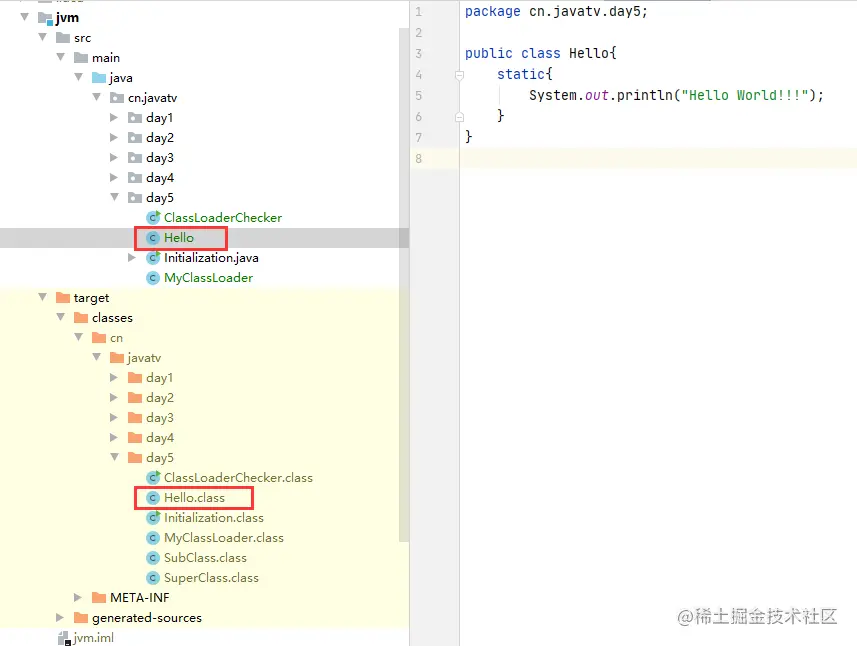Click the Initialization.java class icon

[x=154, y=257]
